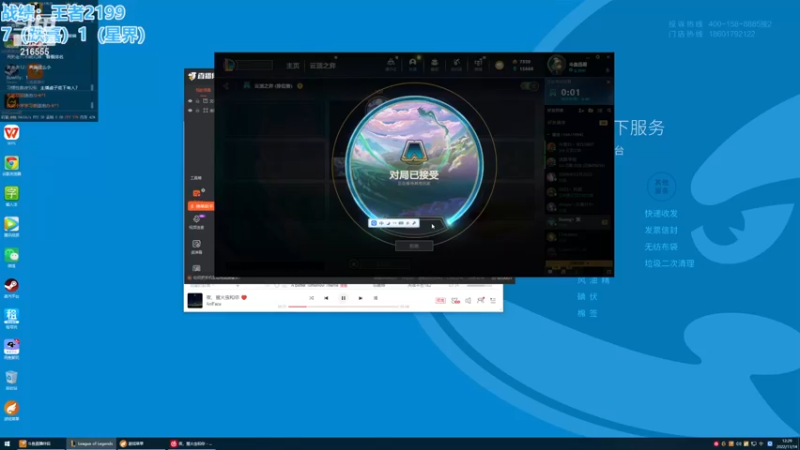Open the green 字 input method desktop icon

[11, 194]
